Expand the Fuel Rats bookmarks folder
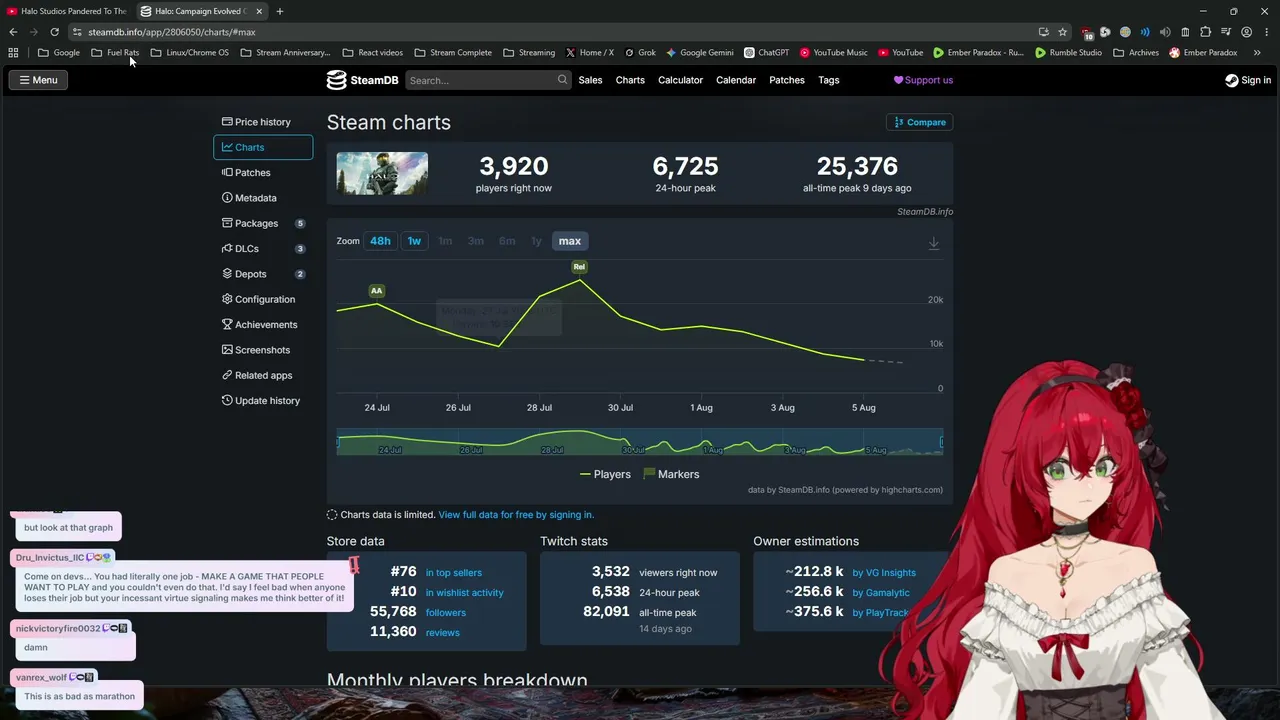Viewport: 1280px width, 720px height. point(115,52)
